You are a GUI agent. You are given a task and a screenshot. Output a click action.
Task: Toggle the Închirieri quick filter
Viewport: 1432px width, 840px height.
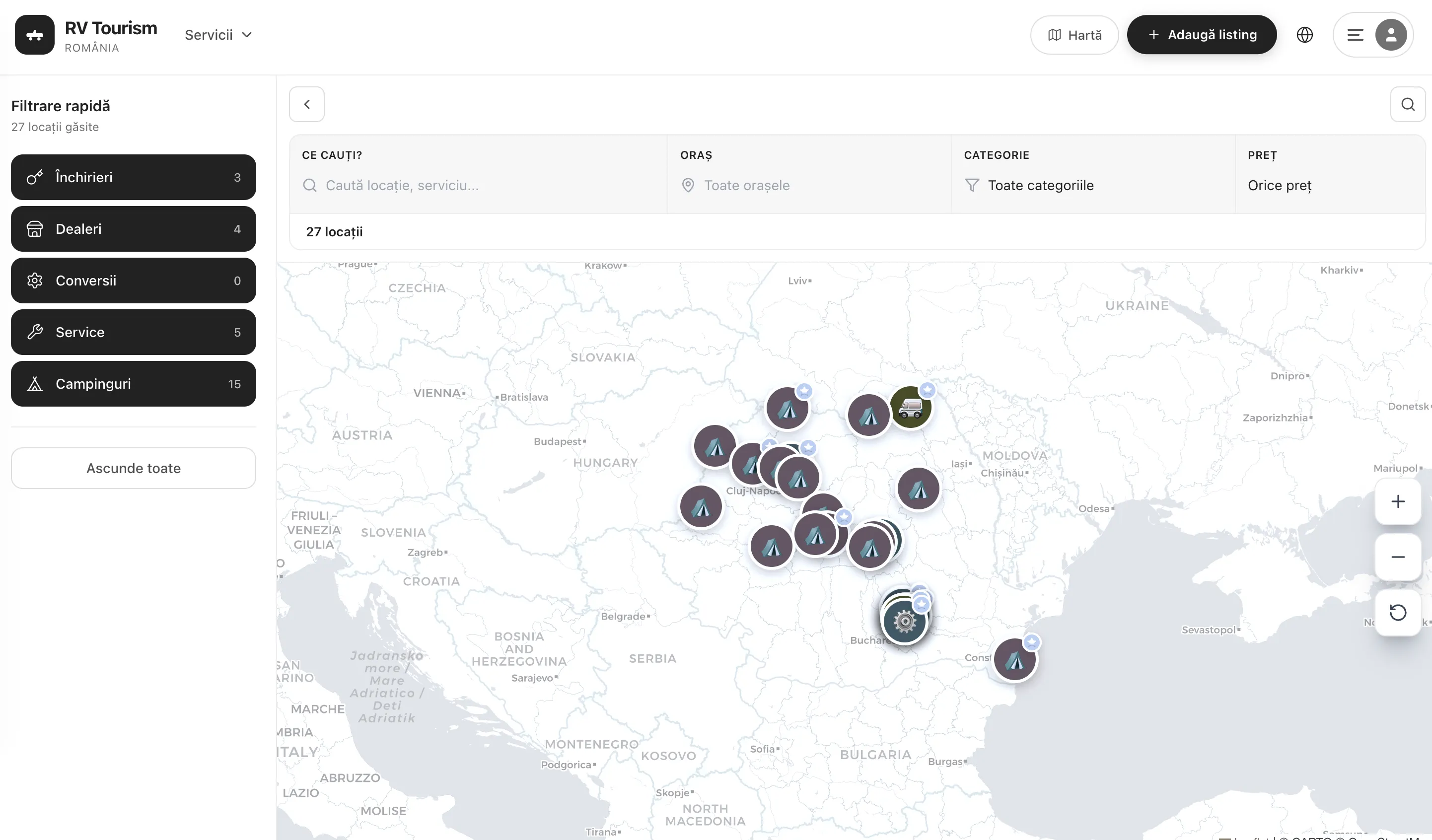tap(134, 177)
